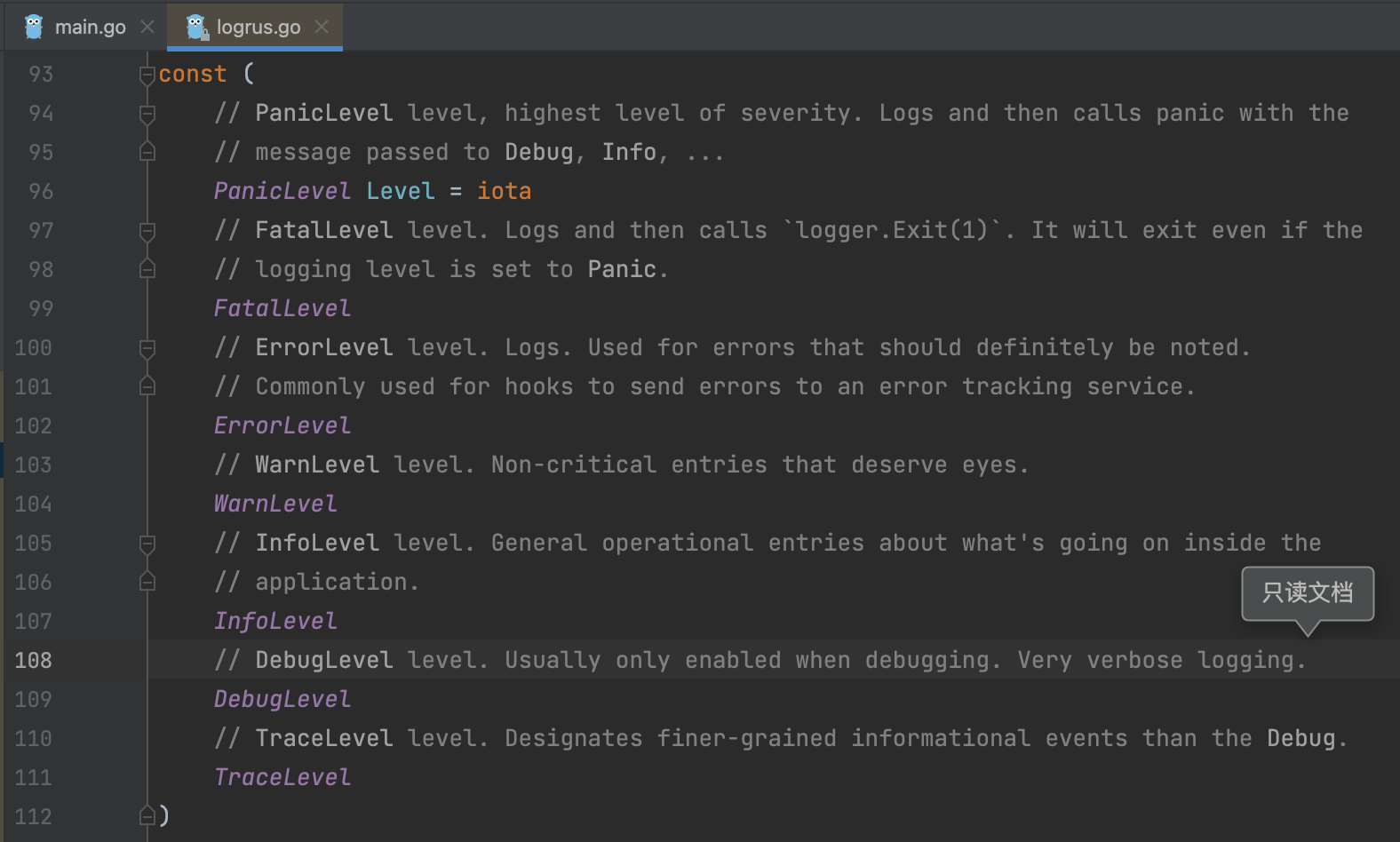Close the main.go tab
The width and height of the screenshot is (1400, 842).
coord(147,28)
